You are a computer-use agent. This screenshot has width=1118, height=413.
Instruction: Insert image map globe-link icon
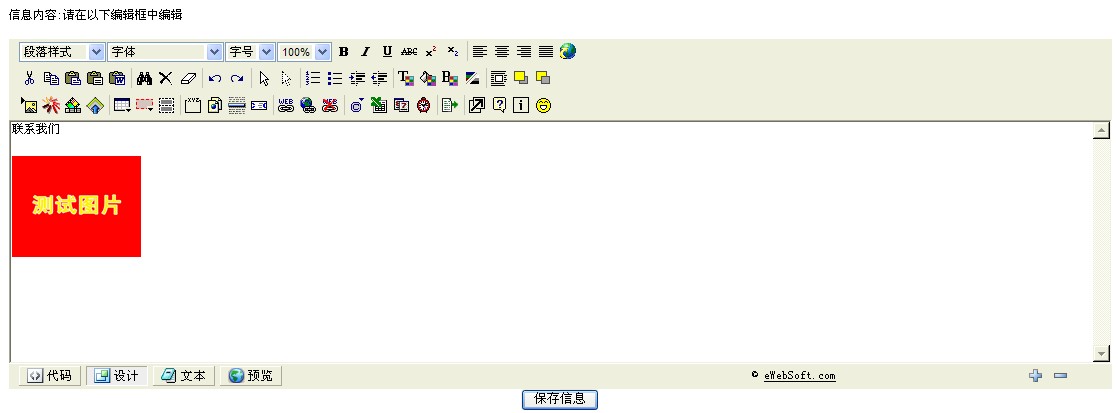(x=308, y=106)
